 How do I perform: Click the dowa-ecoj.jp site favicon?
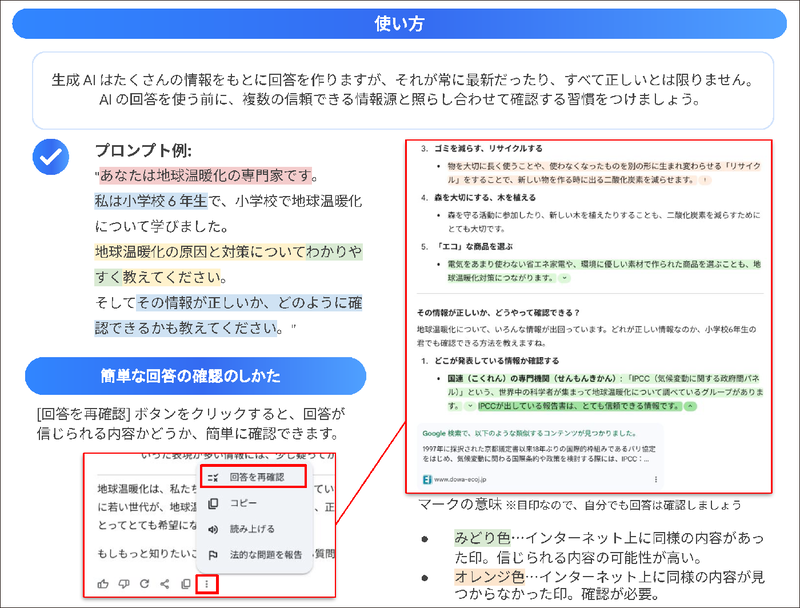426,479
